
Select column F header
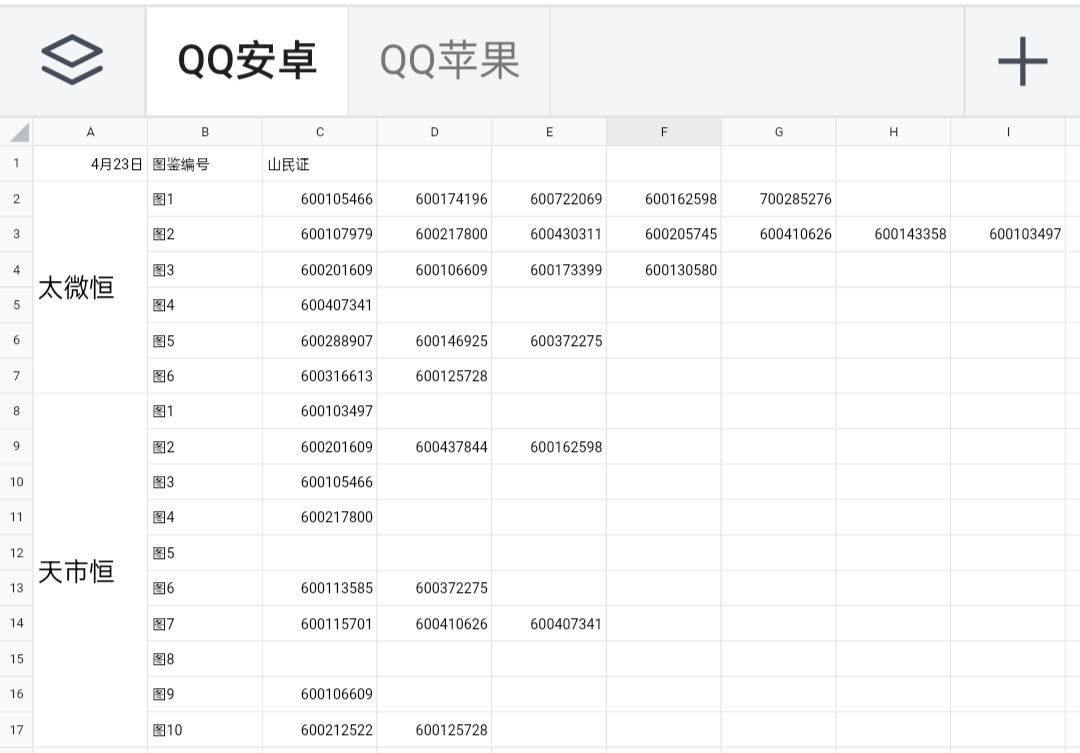(664, 132)
